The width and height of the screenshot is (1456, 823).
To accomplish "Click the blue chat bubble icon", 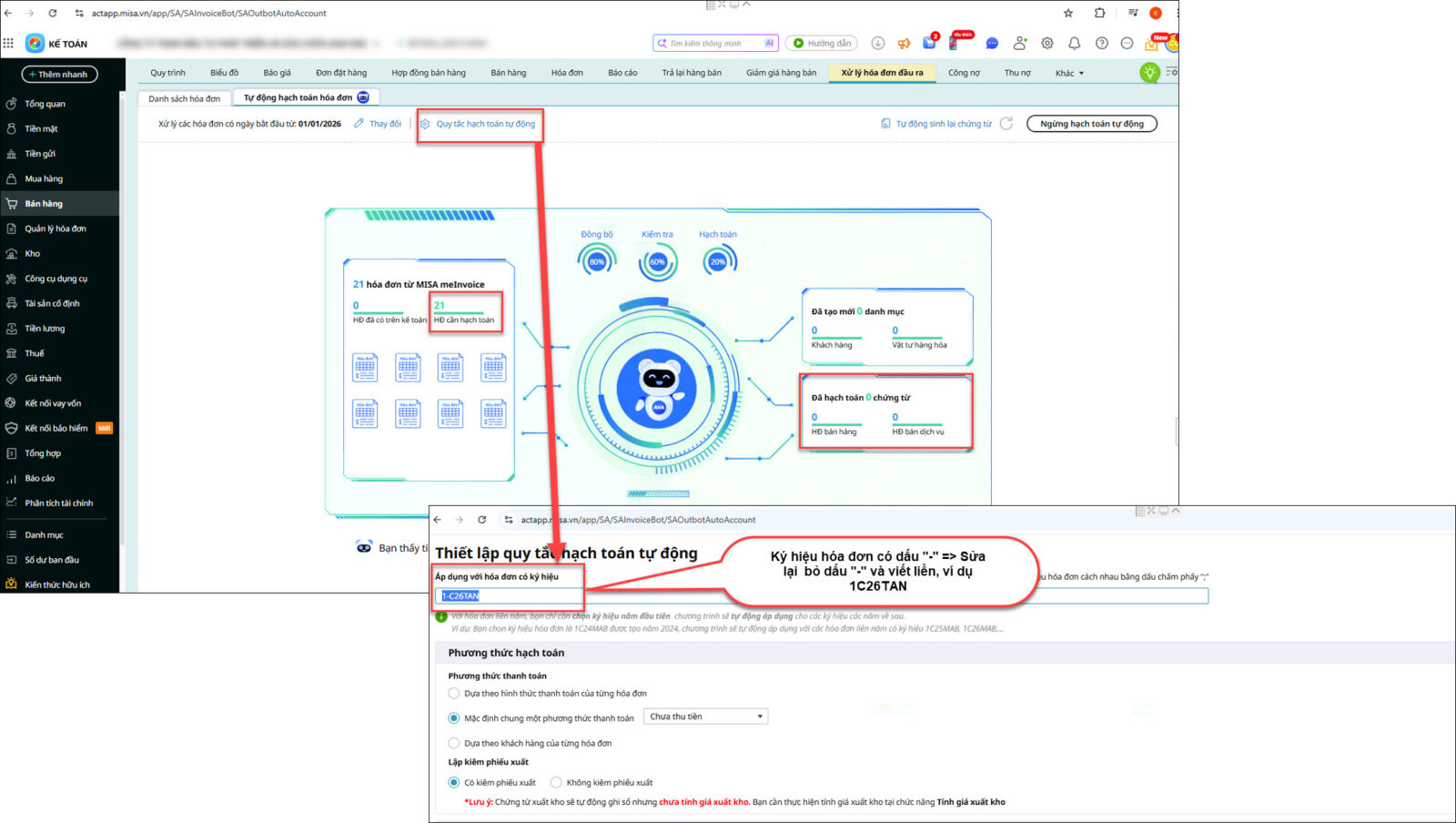I will 992,43.
